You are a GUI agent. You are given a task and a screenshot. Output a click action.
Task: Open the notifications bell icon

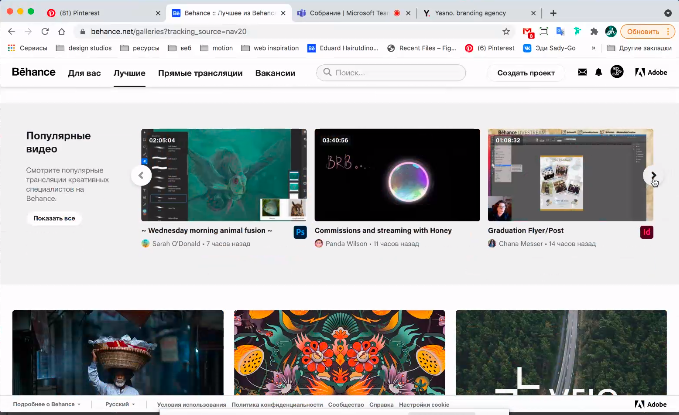(x=598, y=73)
